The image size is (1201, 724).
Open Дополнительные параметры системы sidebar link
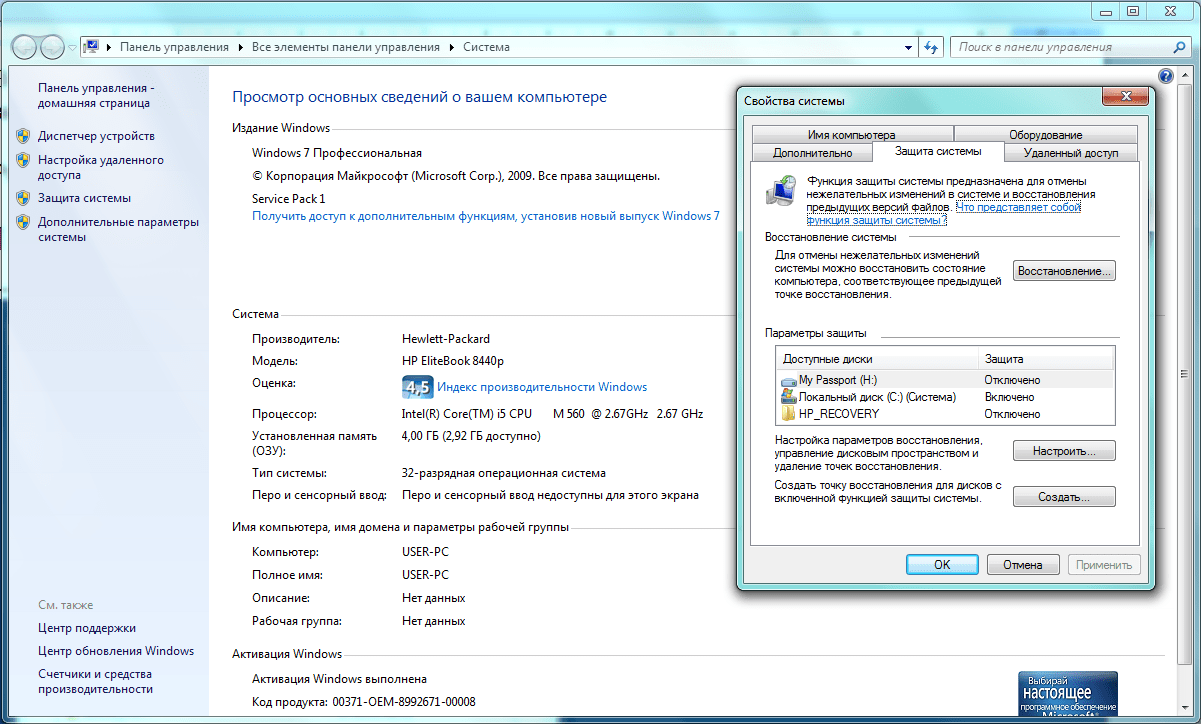click(118, 229)
